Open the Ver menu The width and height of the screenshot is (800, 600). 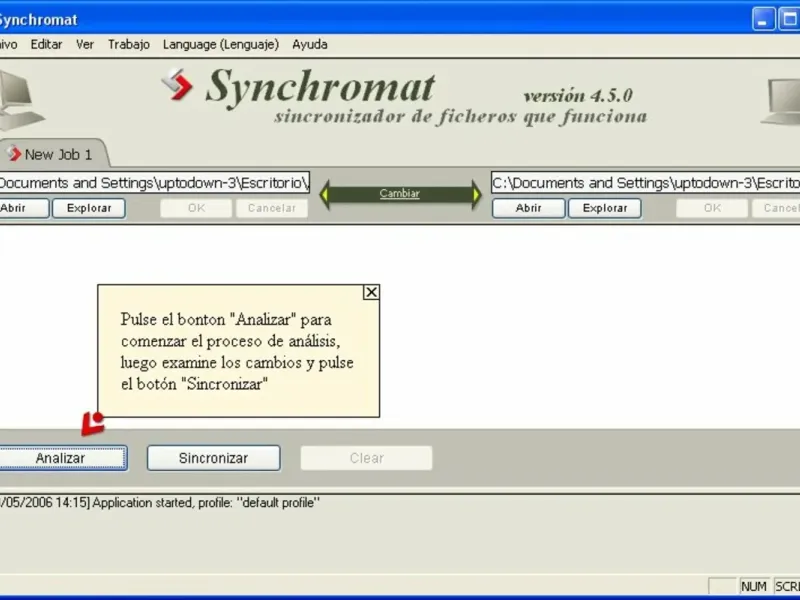[x=85, y=44]
